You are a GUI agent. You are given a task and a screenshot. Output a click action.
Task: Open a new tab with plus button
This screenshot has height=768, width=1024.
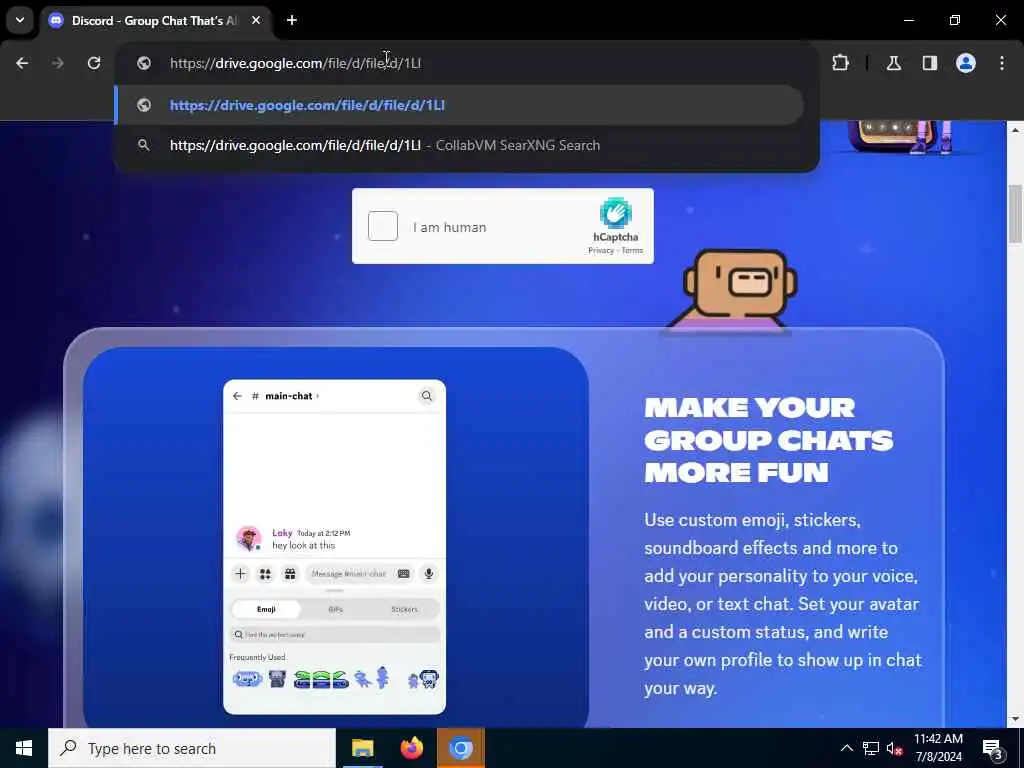(x=292, y=20)
